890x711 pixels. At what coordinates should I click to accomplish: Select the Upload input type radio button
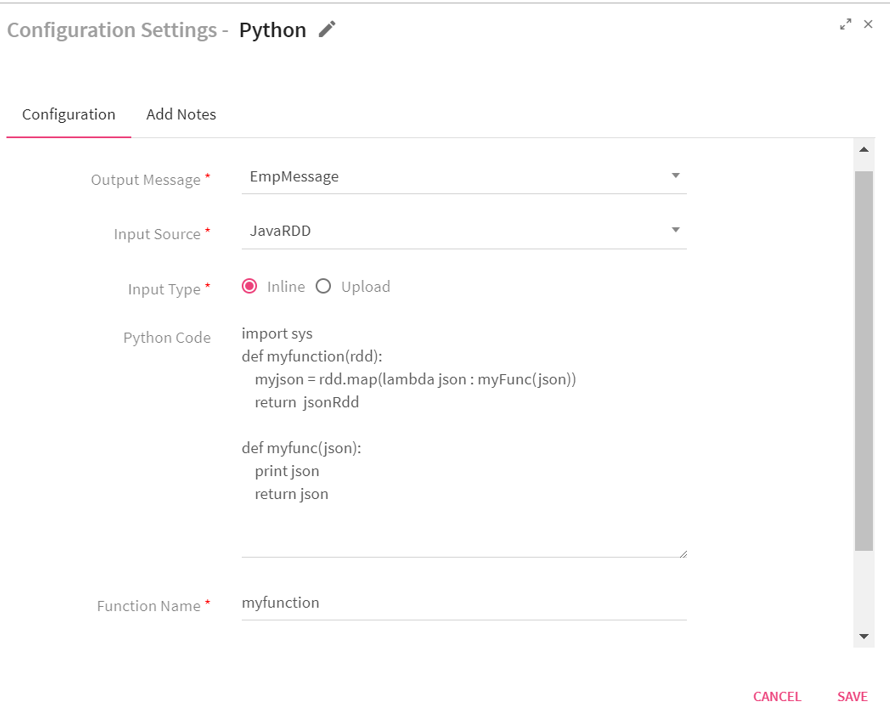click(324, 286)
